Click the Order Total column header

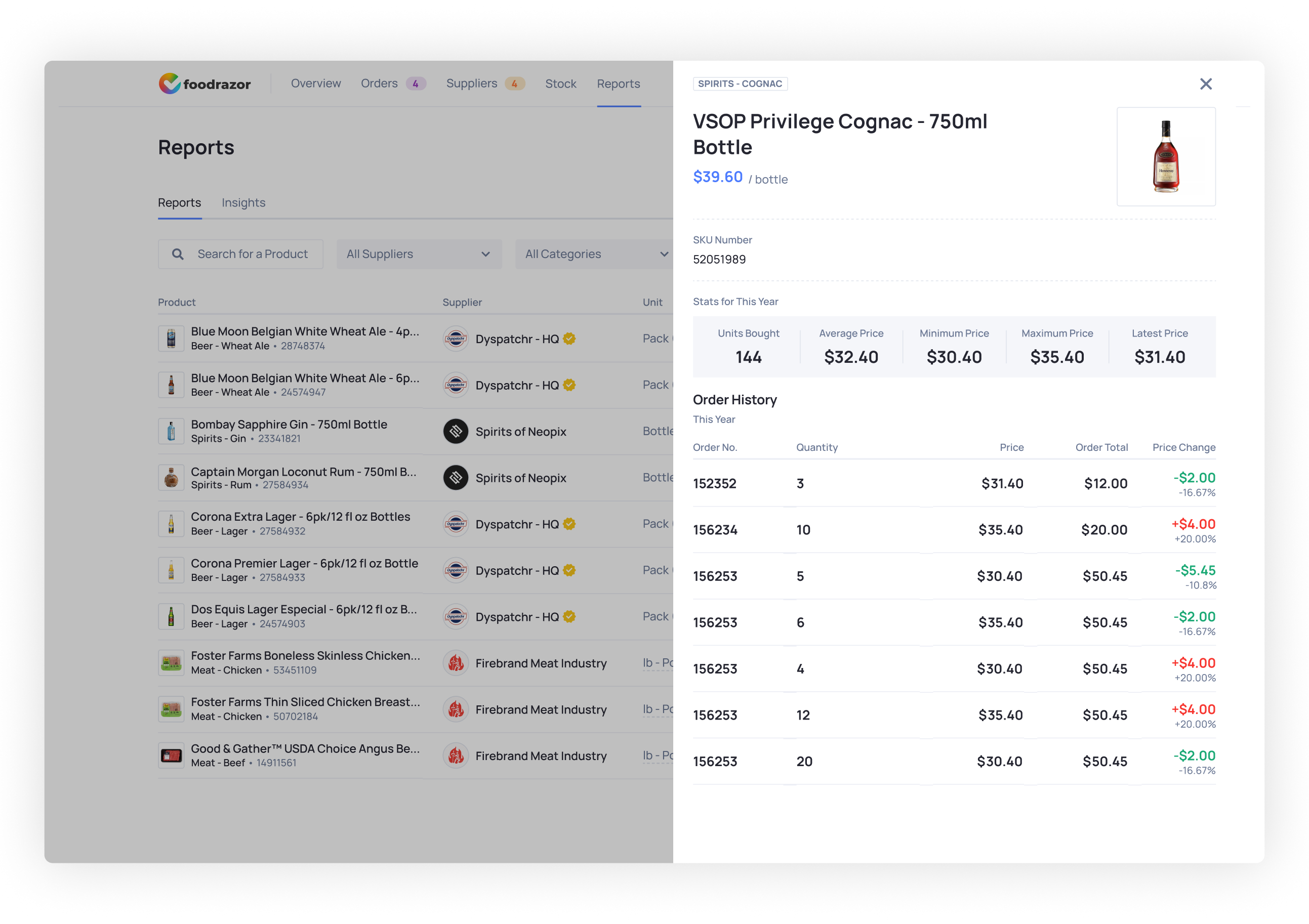1101,447
